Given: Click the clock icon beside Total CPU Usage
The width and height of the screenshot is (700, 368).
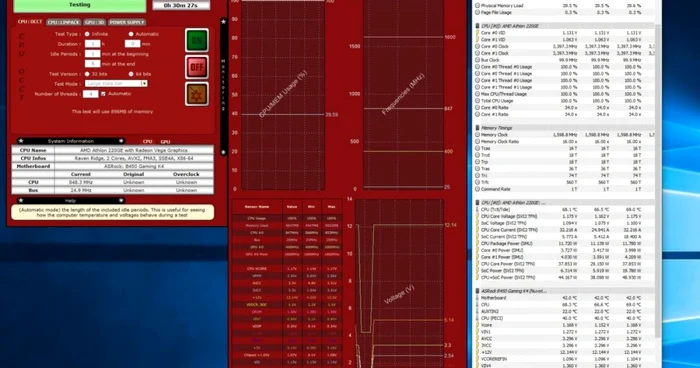Looking at the screenshot, I should (477, 101).
